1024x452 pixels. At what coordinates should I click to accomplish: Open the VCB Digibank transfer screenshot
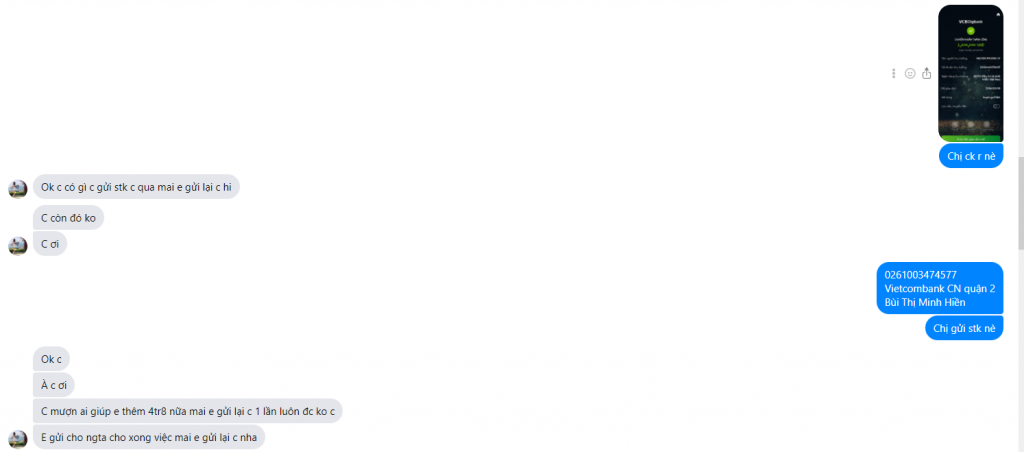[x=970, y=73]
